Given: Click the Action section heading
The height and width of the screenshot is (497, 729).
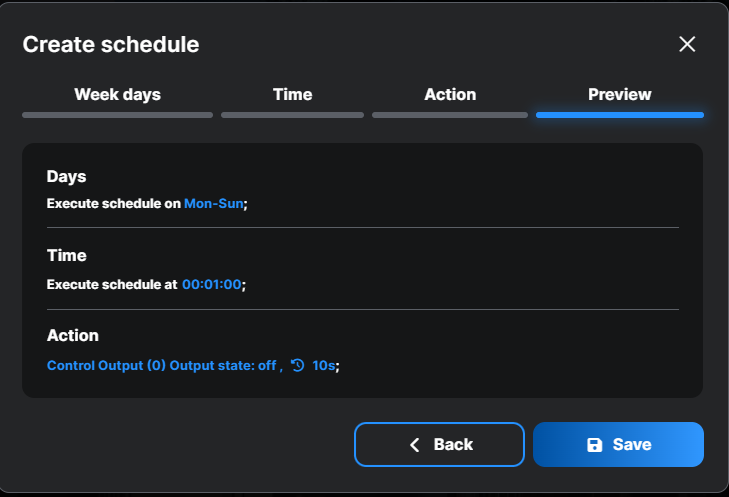Looking at the screenshot, I should tap(73, 336).
